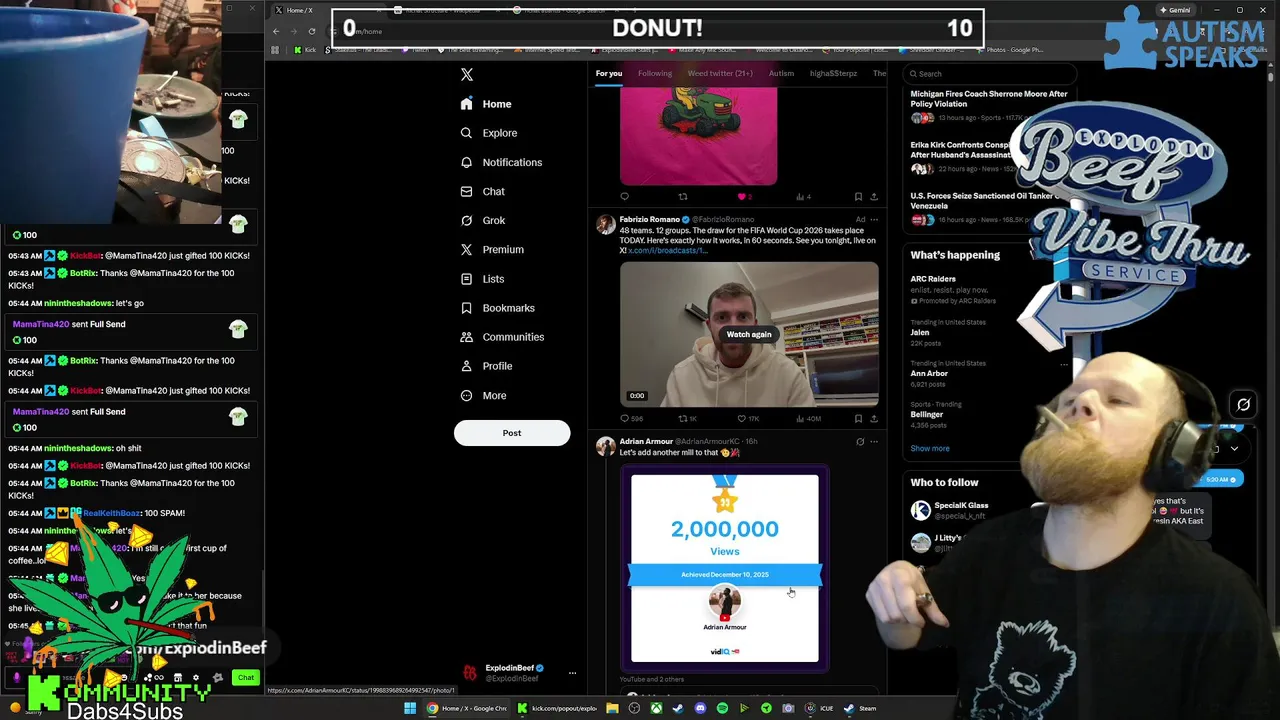Open the X logo home link
The height and width of the screenshot is (720, 1280).
[x=467, y=75]
